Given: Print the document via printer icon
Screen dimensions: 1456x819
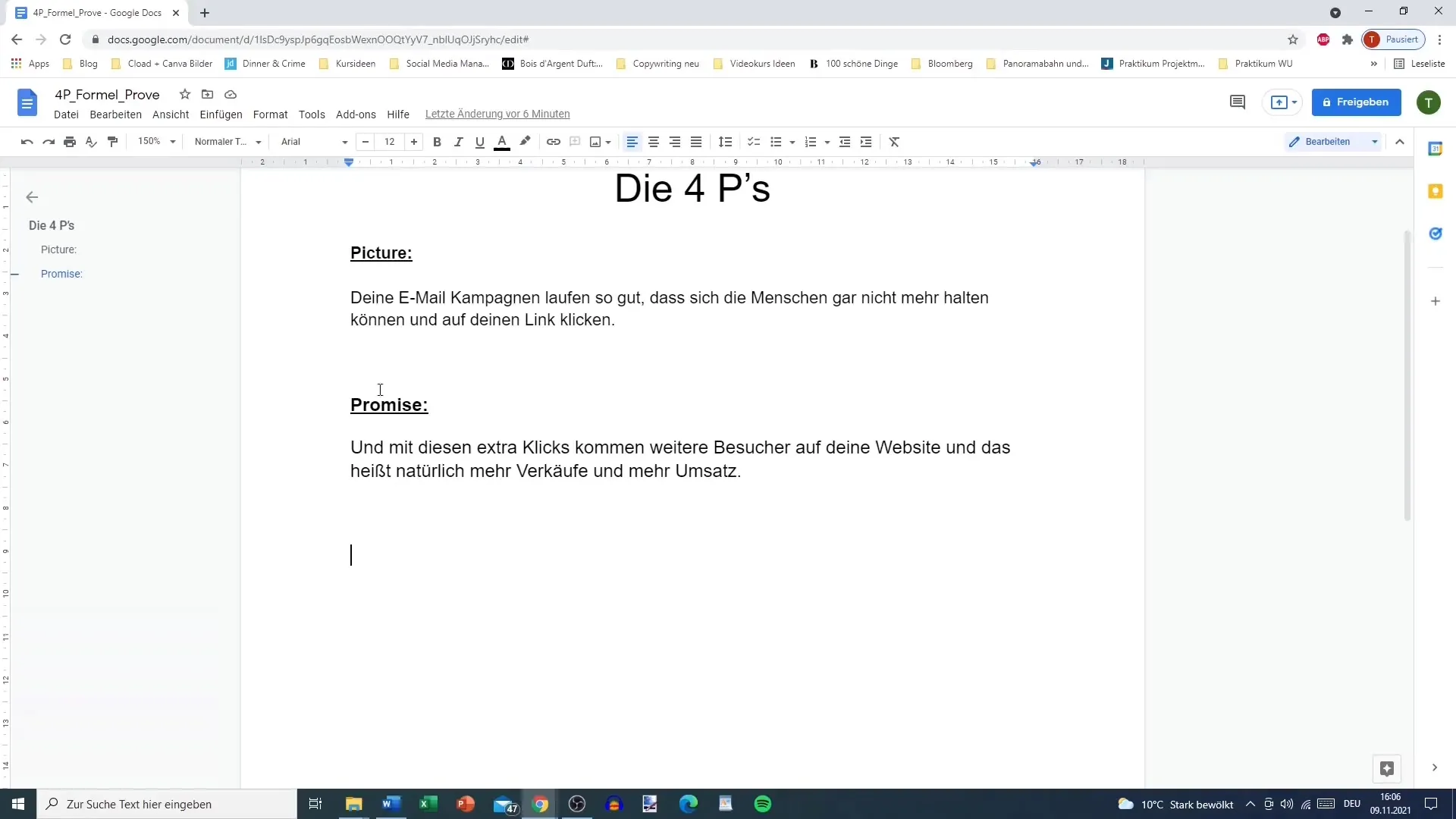Looking at the screenshot, I should point(70,142).
